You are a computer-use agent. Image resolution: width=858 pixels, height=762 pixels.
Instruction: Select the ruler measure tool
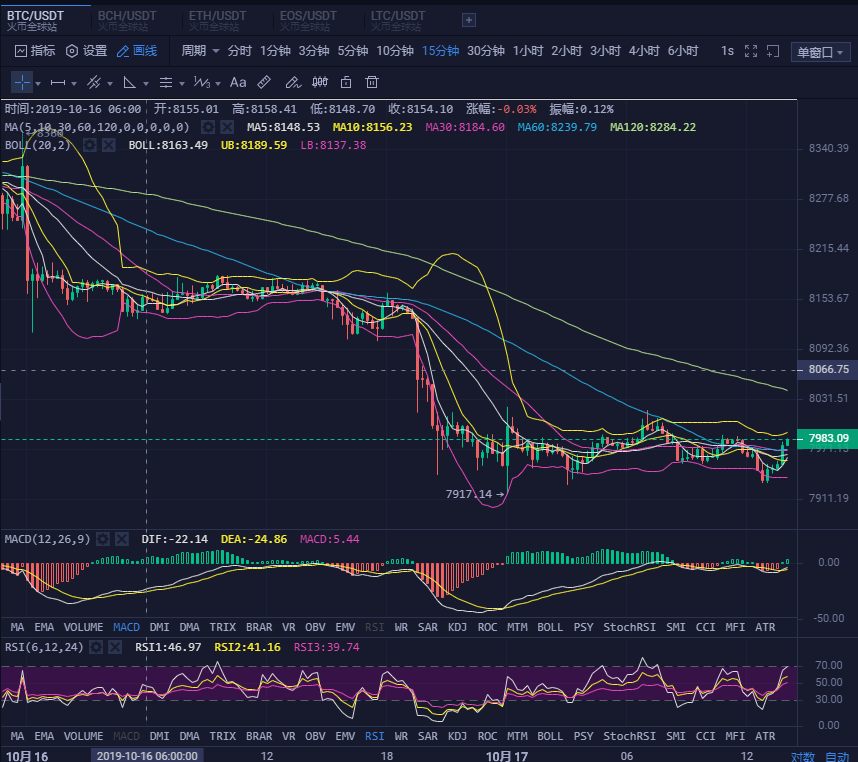(x=265, y=82)
